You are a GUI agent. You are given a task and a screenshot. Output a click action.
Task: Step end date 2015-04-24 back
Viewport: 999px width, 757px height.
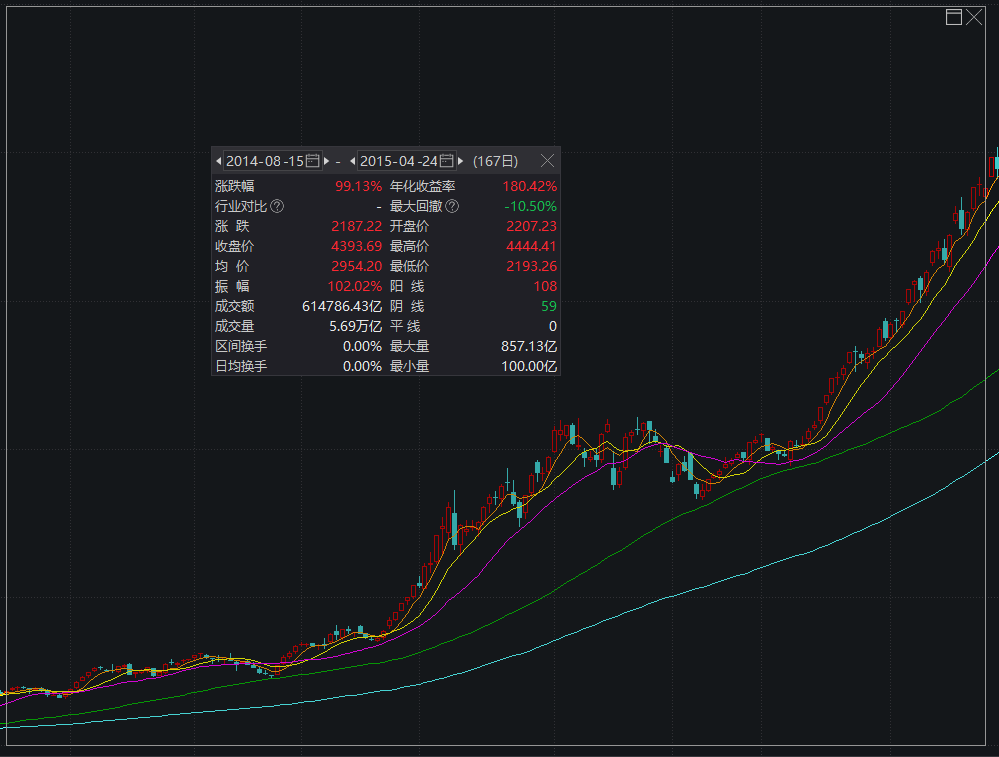(x=352, y=161)
